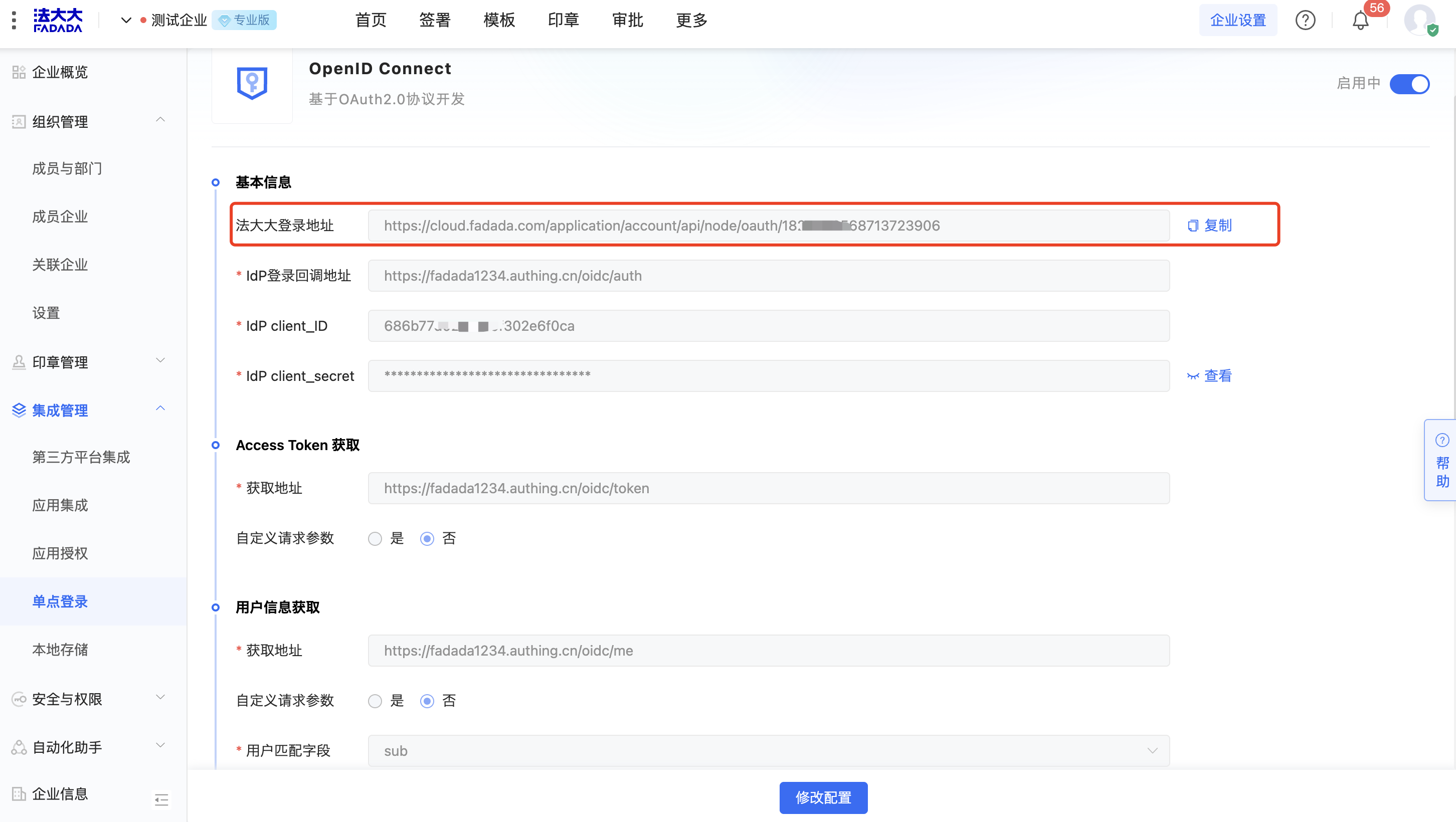
Task: Click the Access Token 获取 step marker
Action: (216, 445)
